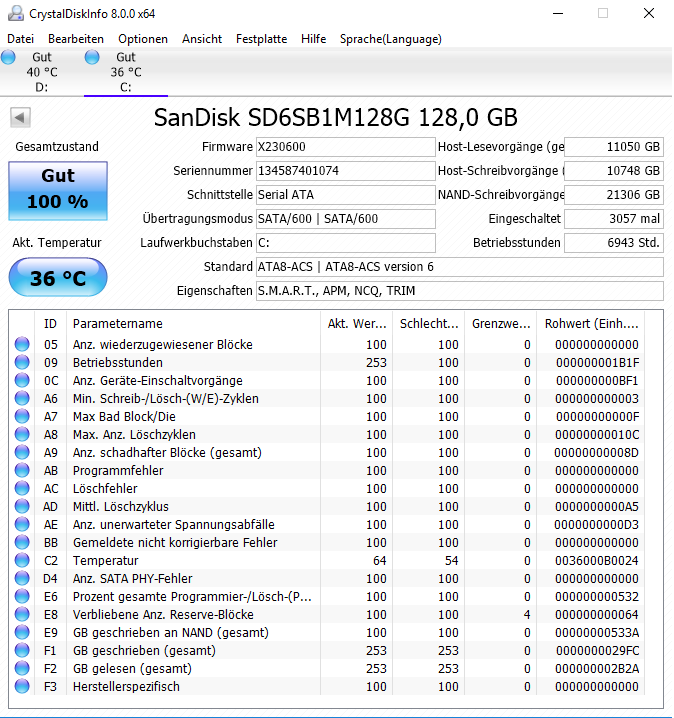This screenshot has height=718, width=674.
Task: Switch to D: drive tab showing 40 °C
Action: tap(42, 71)
